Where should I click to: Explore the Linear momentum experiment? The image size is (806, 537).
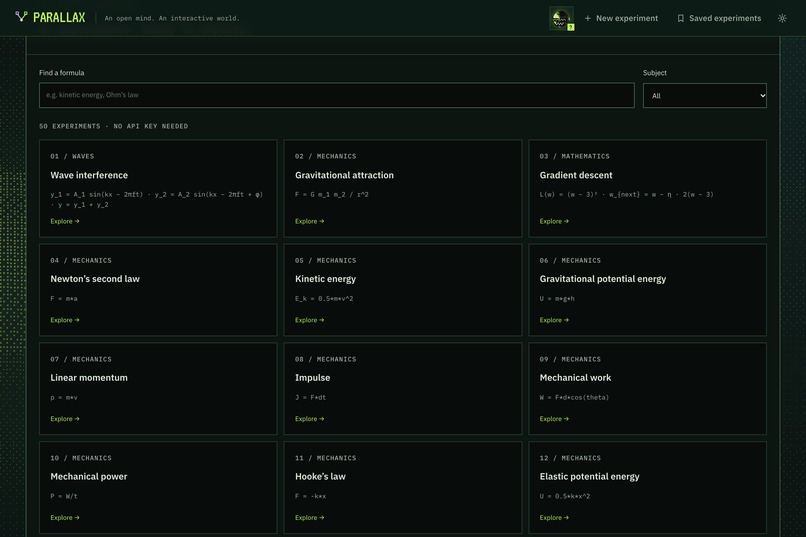click(65, 419)
